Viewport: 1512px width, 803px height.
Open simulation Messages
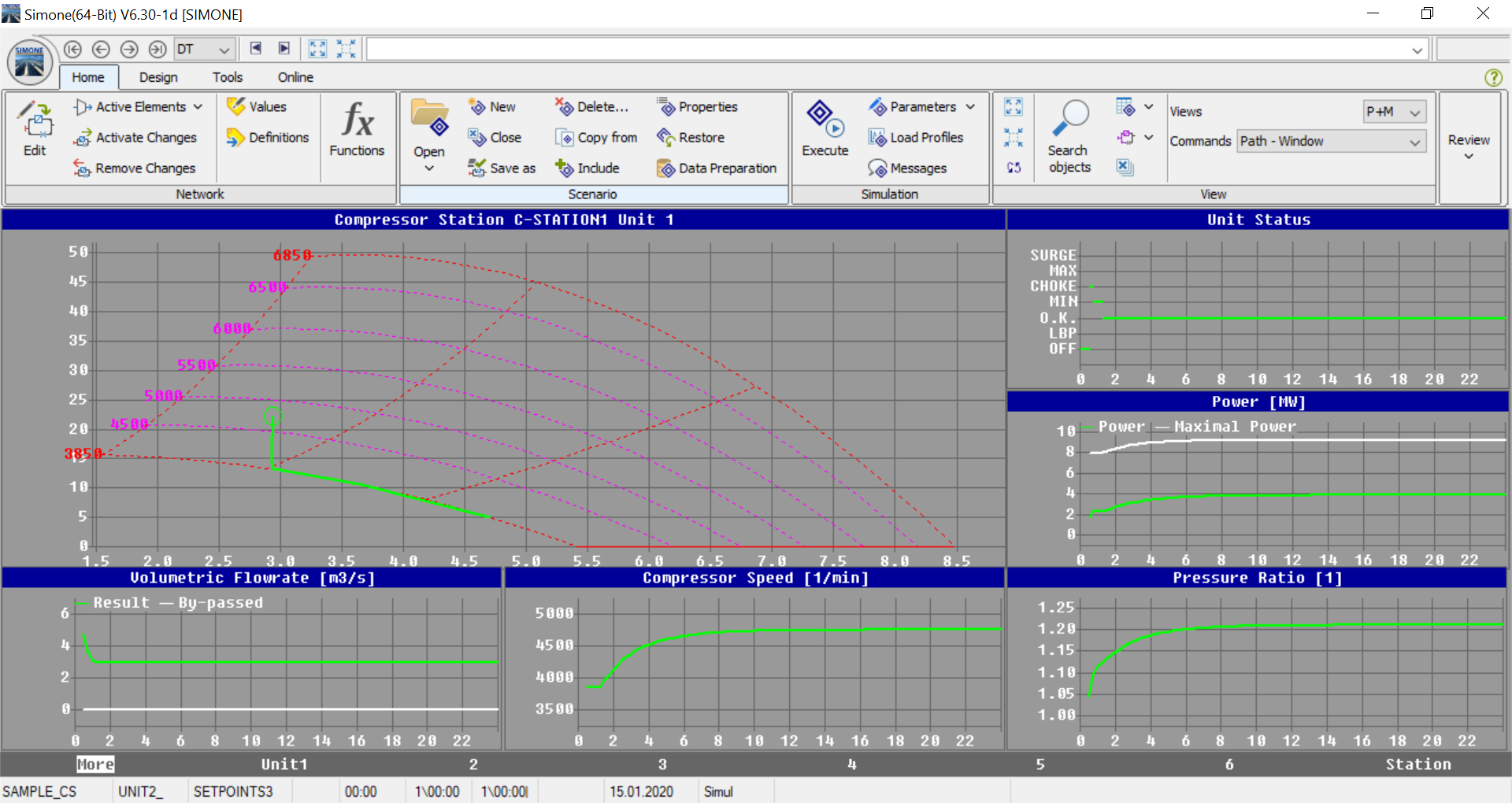tap(907, 168)
